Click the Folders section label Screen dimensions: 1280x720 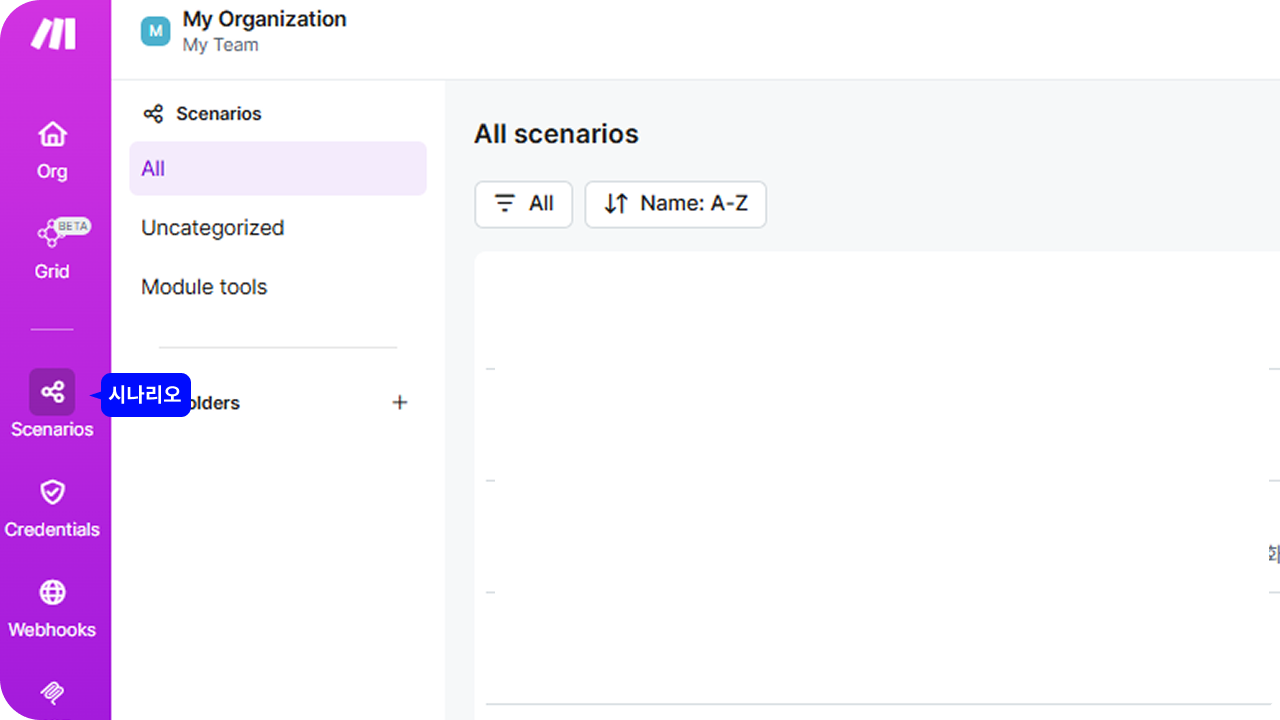tap(214, 403)
